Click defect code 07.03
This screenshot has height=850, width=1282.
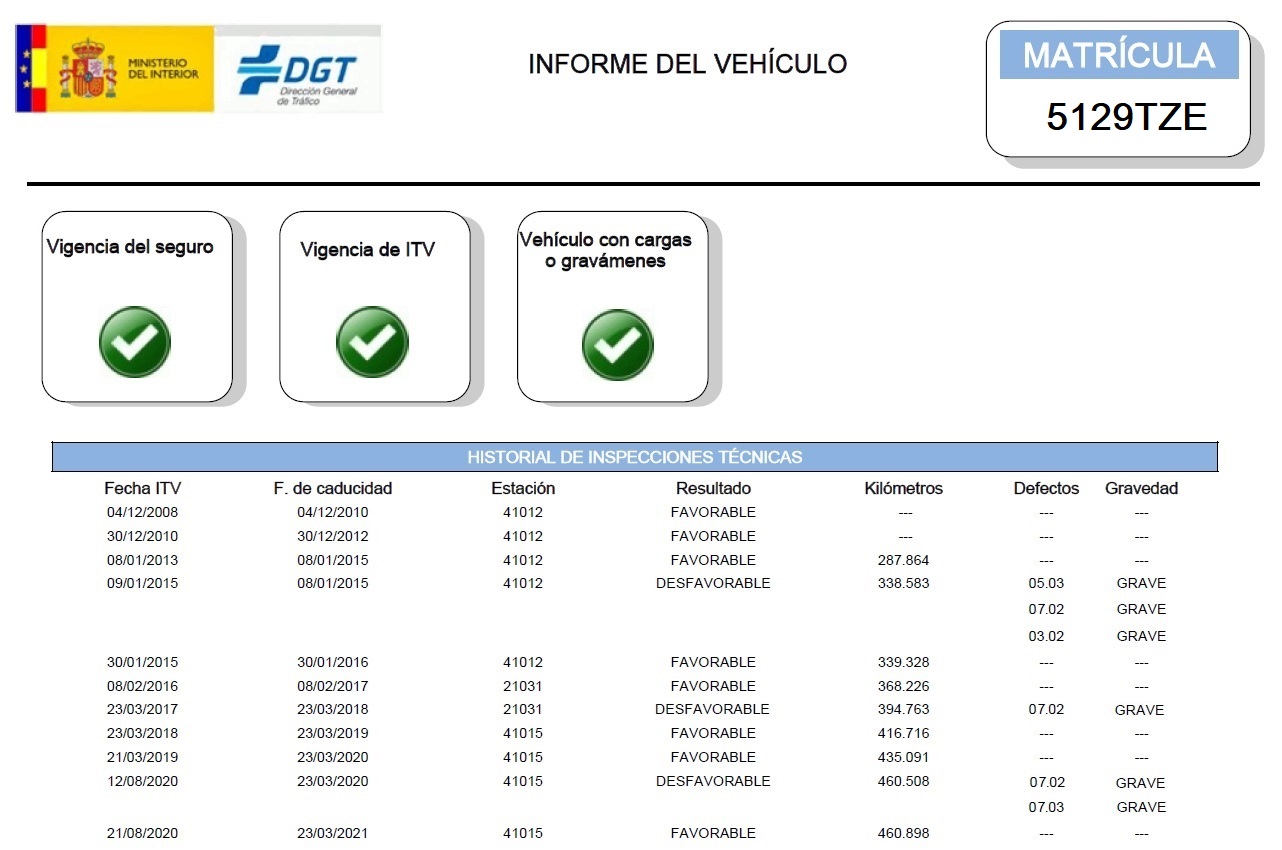coord(1046,807)
